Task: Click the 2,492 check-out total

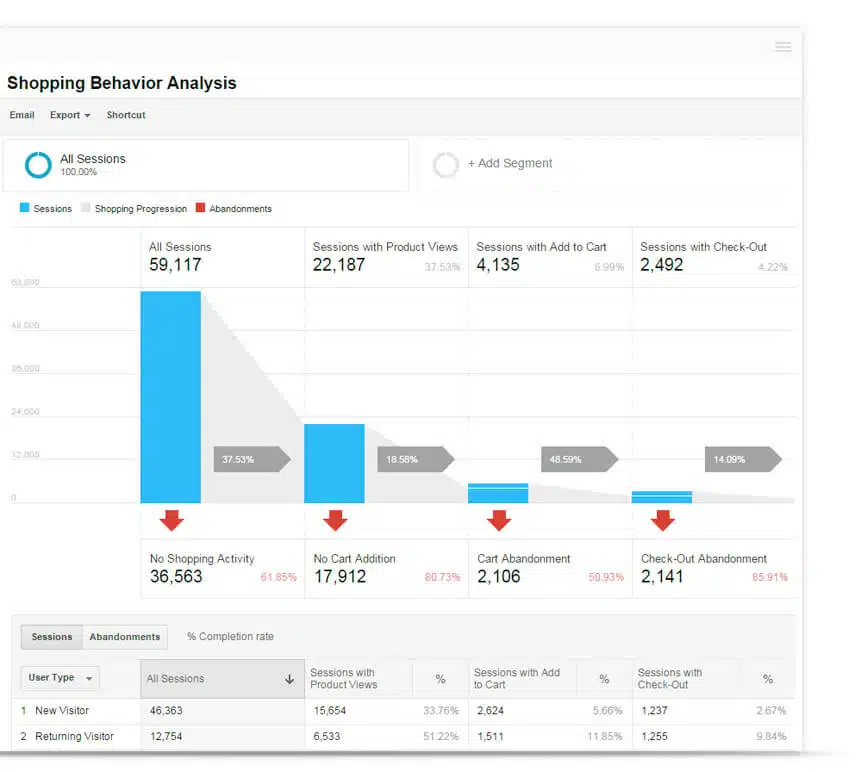Action: coord(662,265)
